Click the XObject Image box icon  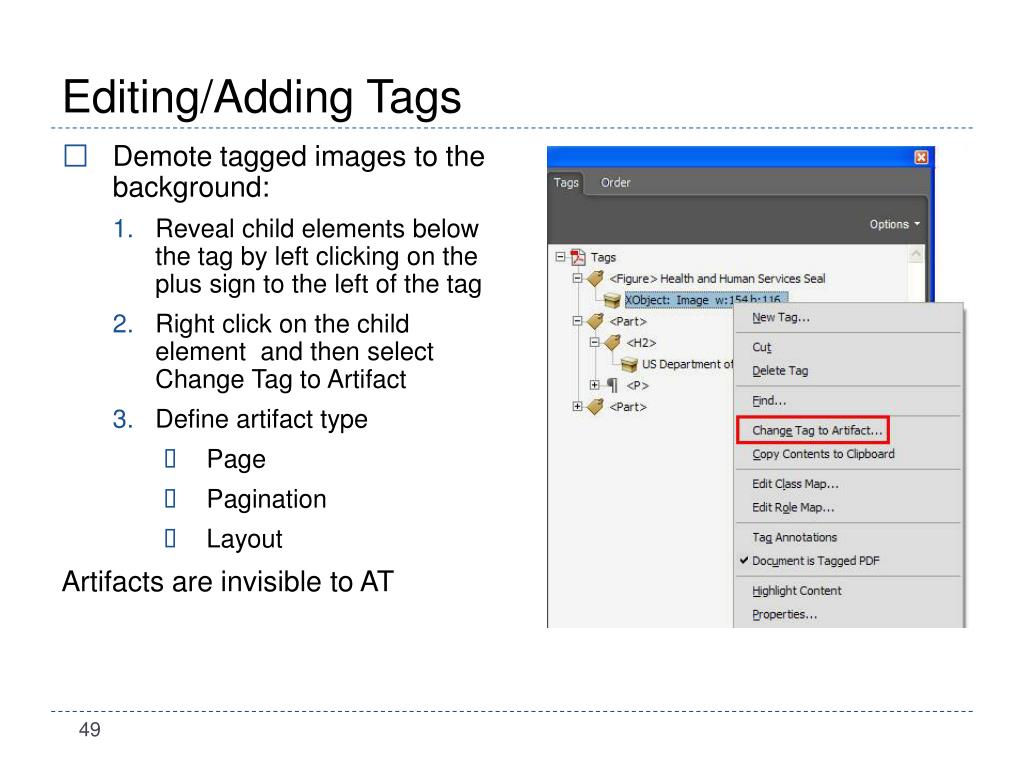(x=612, y=300)
